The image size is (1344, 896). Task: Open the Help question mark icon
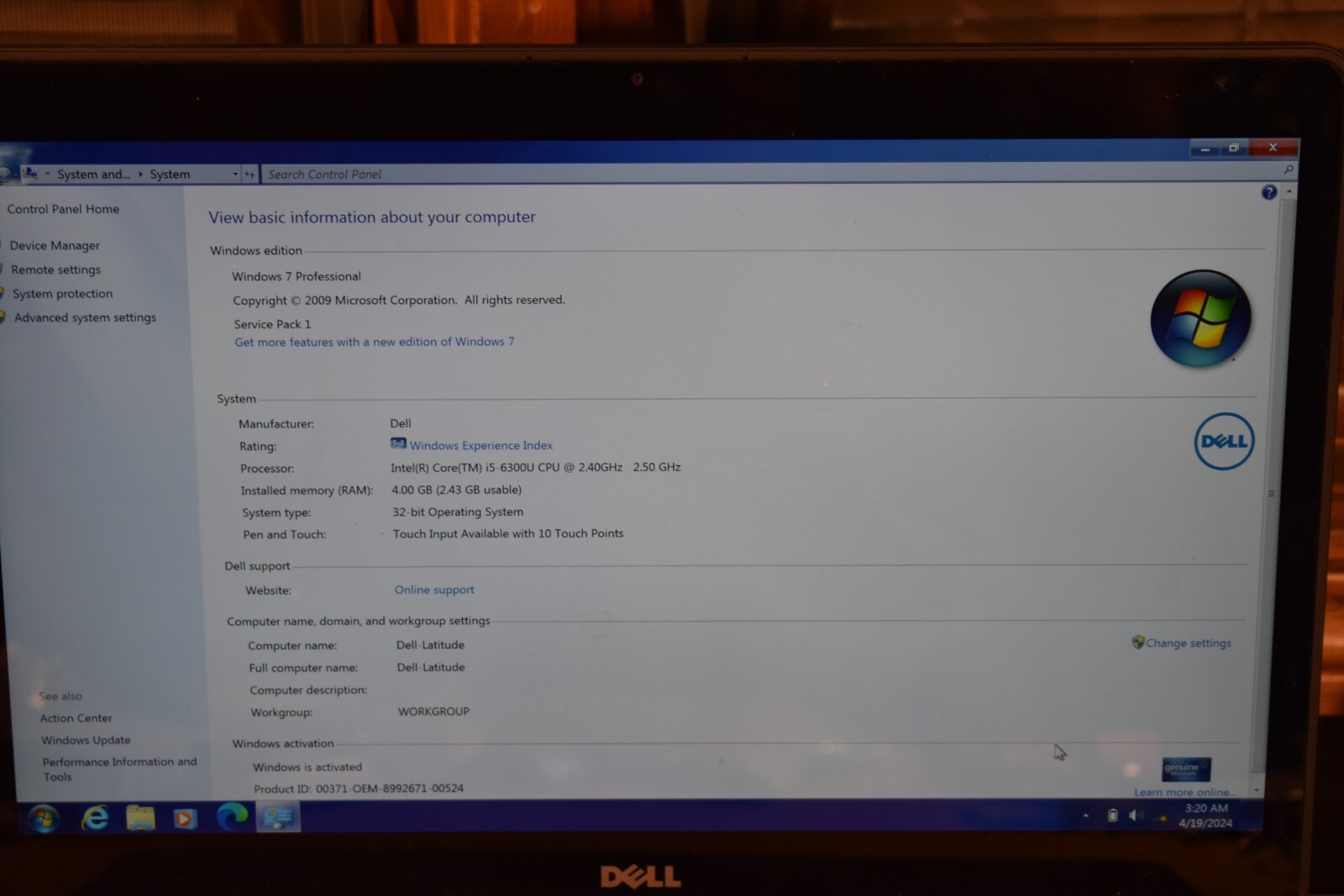(x=1268, y=192)
